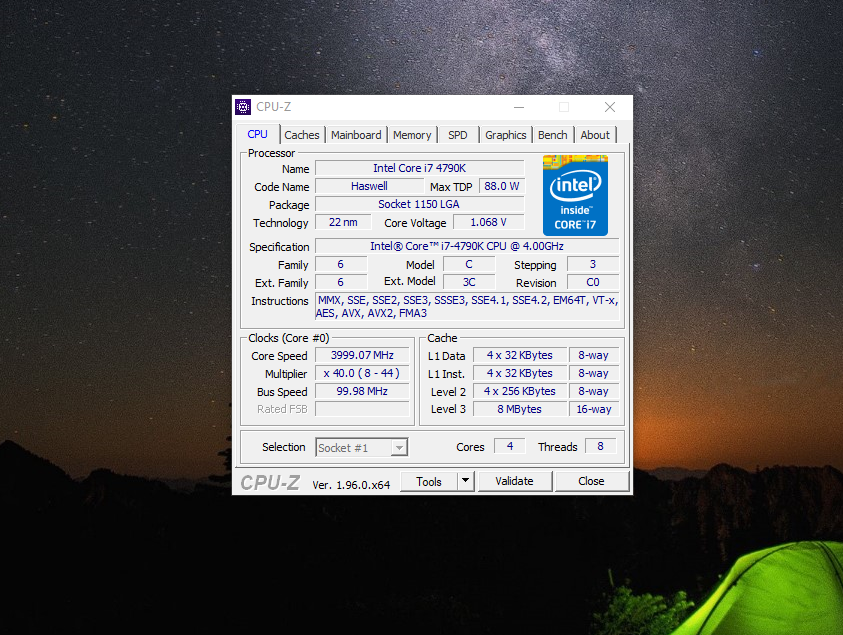Click the Cores value 4
Screen dimensions: 843x635
510,446
